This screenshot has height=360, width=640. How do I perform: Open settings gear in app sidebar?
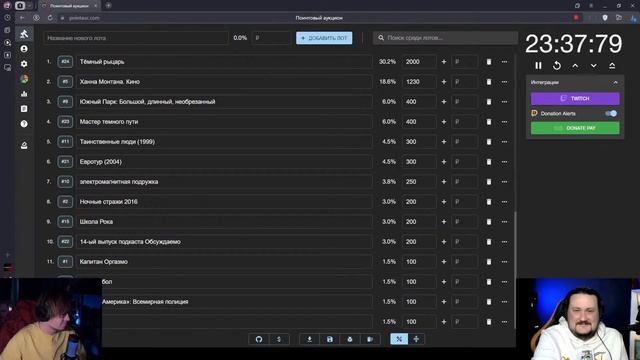click(x=24, y=64)
